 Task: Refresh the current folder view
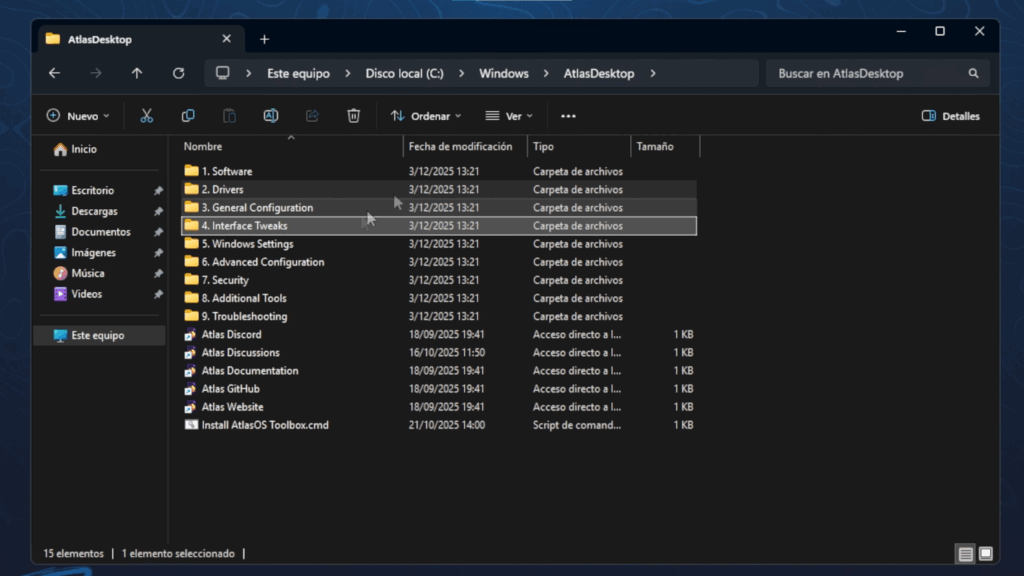coord(178,73)
